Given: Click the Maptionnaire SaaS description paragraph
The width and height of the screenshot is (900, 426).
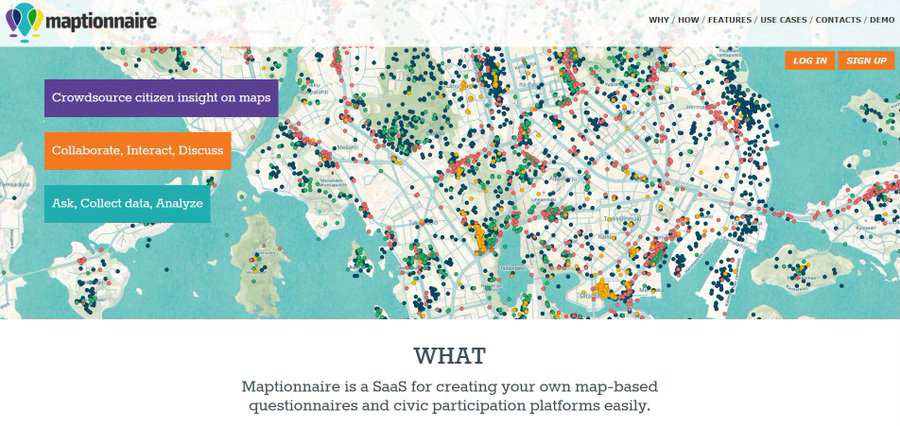Looking at the screenshot, I should (449, 396).
